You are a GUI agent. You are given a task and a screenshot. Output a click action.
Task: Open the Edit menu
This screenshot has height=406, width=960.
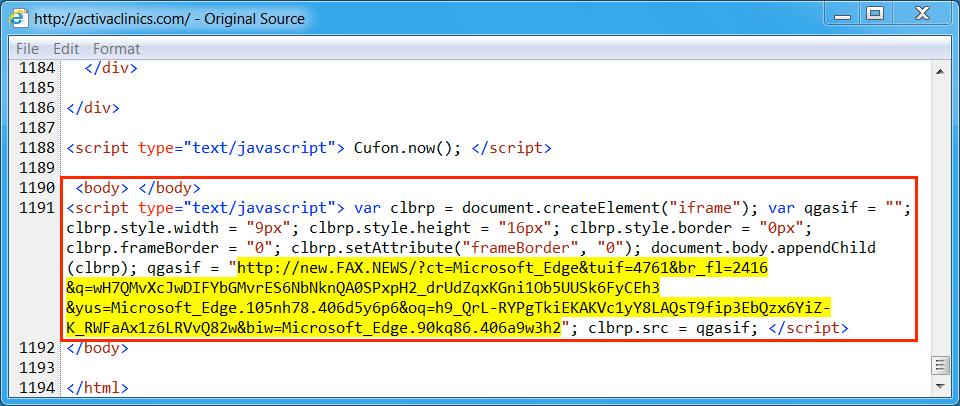[x=66, y=48]
